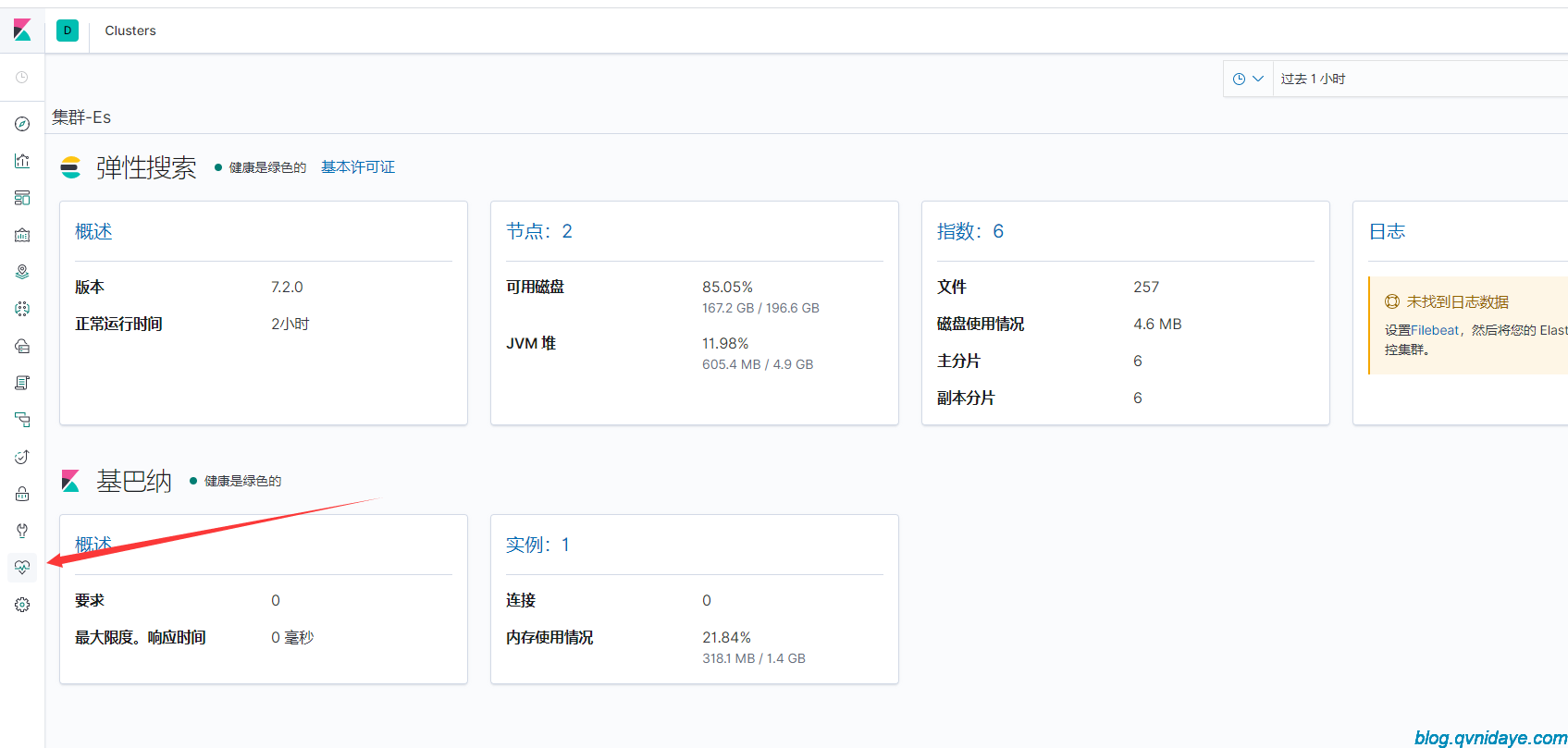The image size is (1568, 748).
Task: Click memory size 318.1 MB / 1.4 GB
Action: 754,658
